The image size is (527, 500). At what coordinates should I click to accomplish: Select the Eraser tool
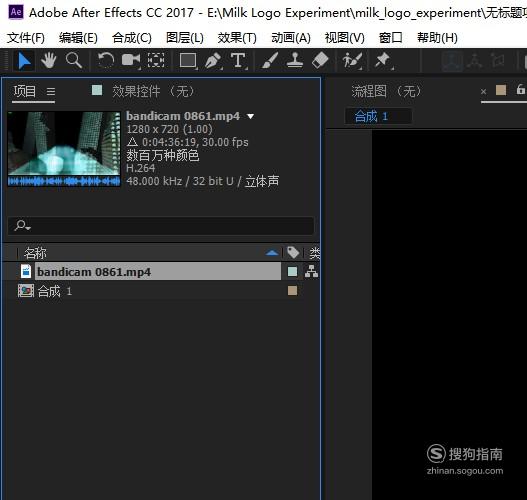(x=320, y=61)
